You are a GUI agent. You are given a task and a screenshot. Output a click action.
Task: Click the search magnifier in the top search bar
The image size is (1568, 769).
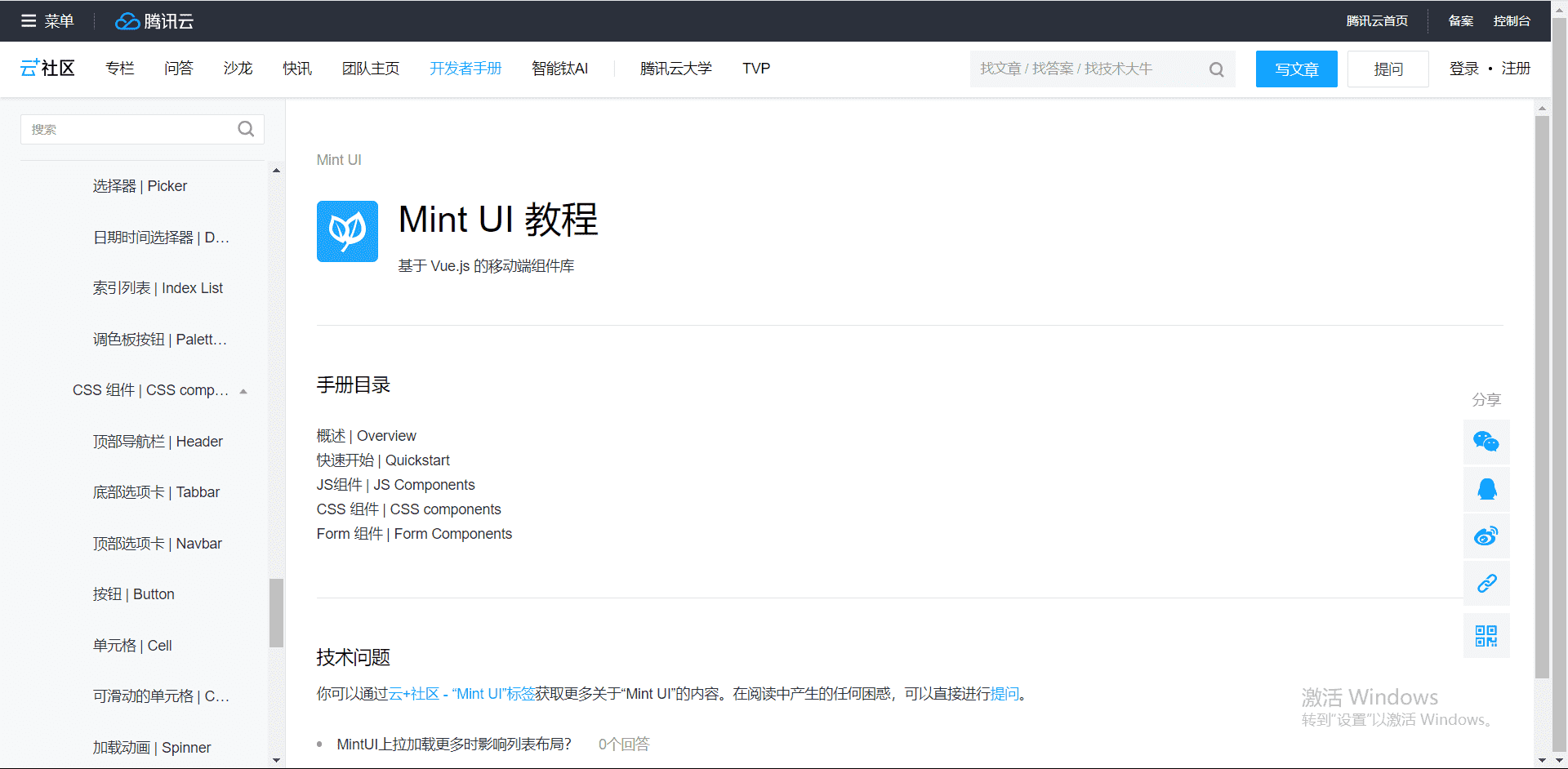point(1216,69)
